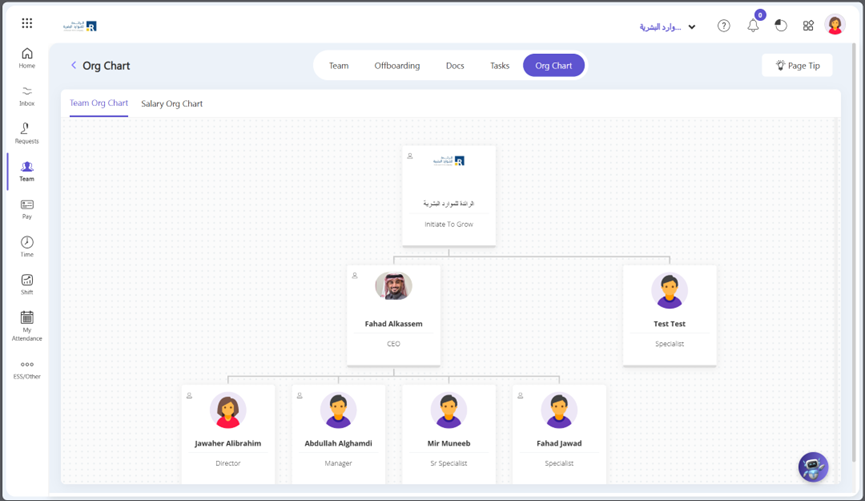Open the chatbot assistant icon

pyautogui.click(x=813, y=466)
